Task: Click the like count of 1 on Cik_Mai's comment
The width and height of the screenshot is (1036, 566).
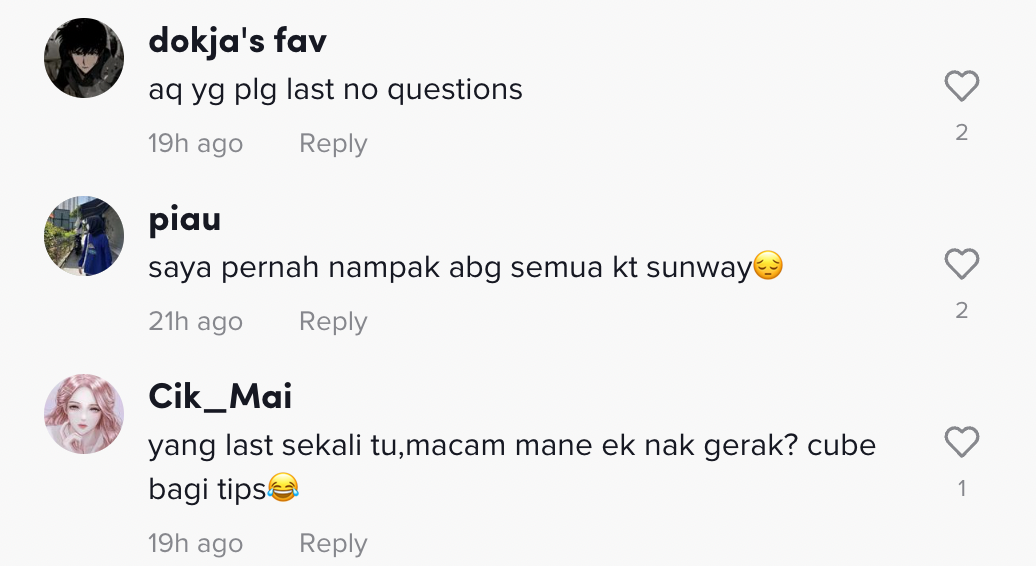Action: pyautogui.click(x=961, y=489)
